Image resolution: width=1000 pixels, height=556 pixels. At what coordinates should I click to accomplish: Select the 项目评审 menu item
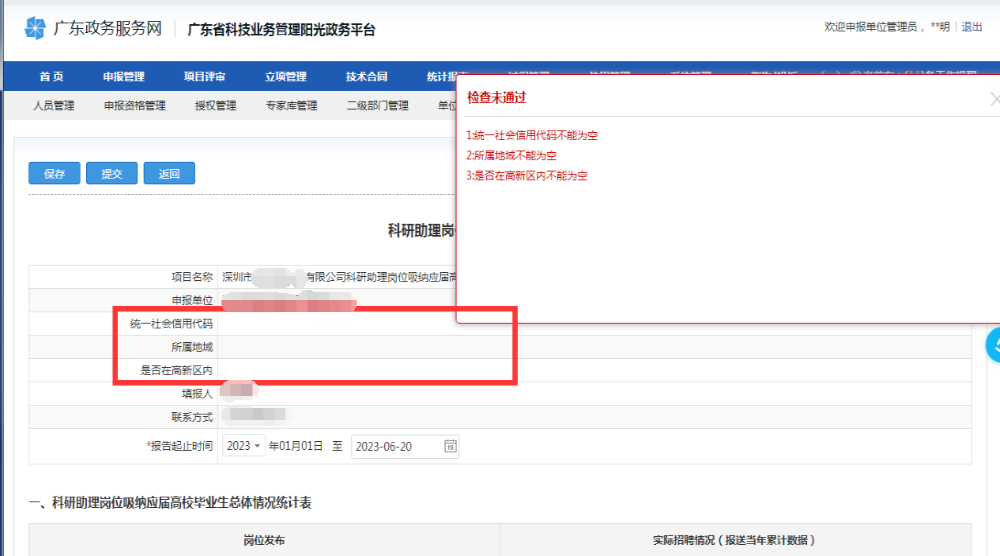204,77
